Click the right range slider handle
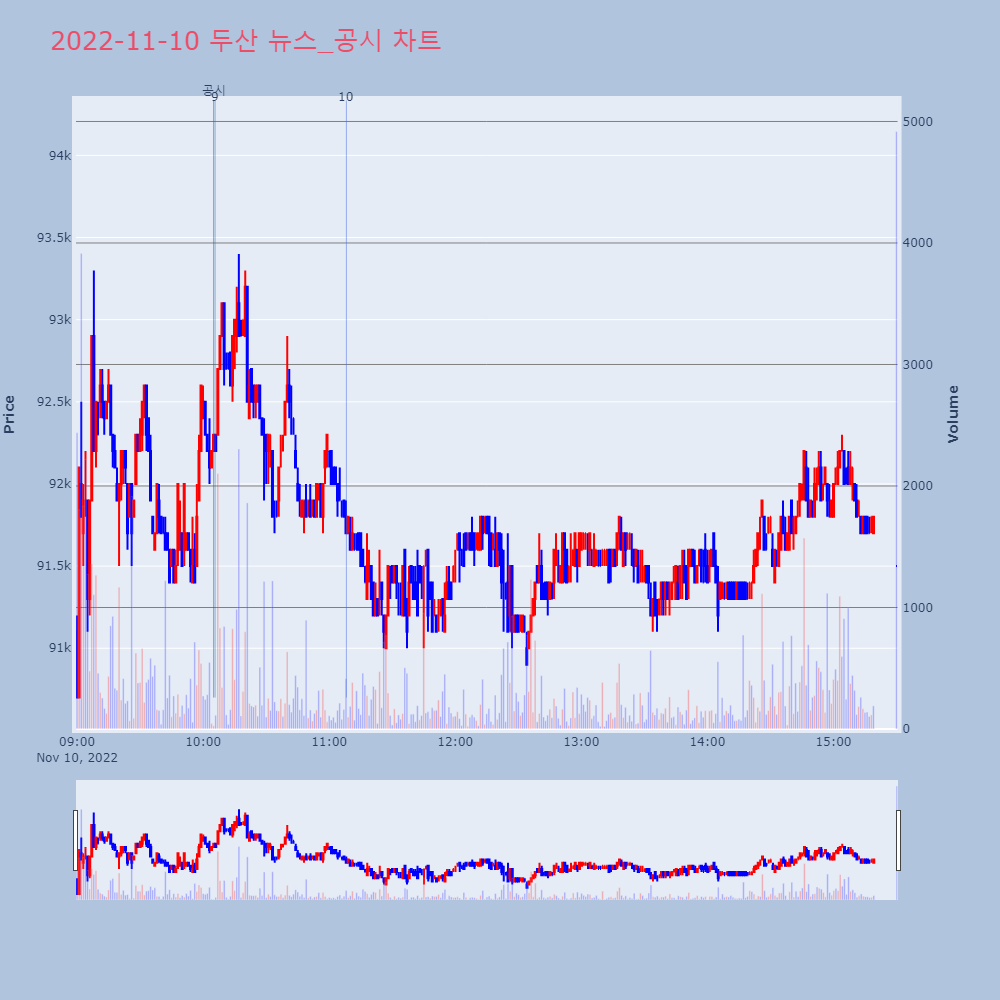This screenshot has height=1000, width=1000. pyautogui.click(x=899, y=840)
